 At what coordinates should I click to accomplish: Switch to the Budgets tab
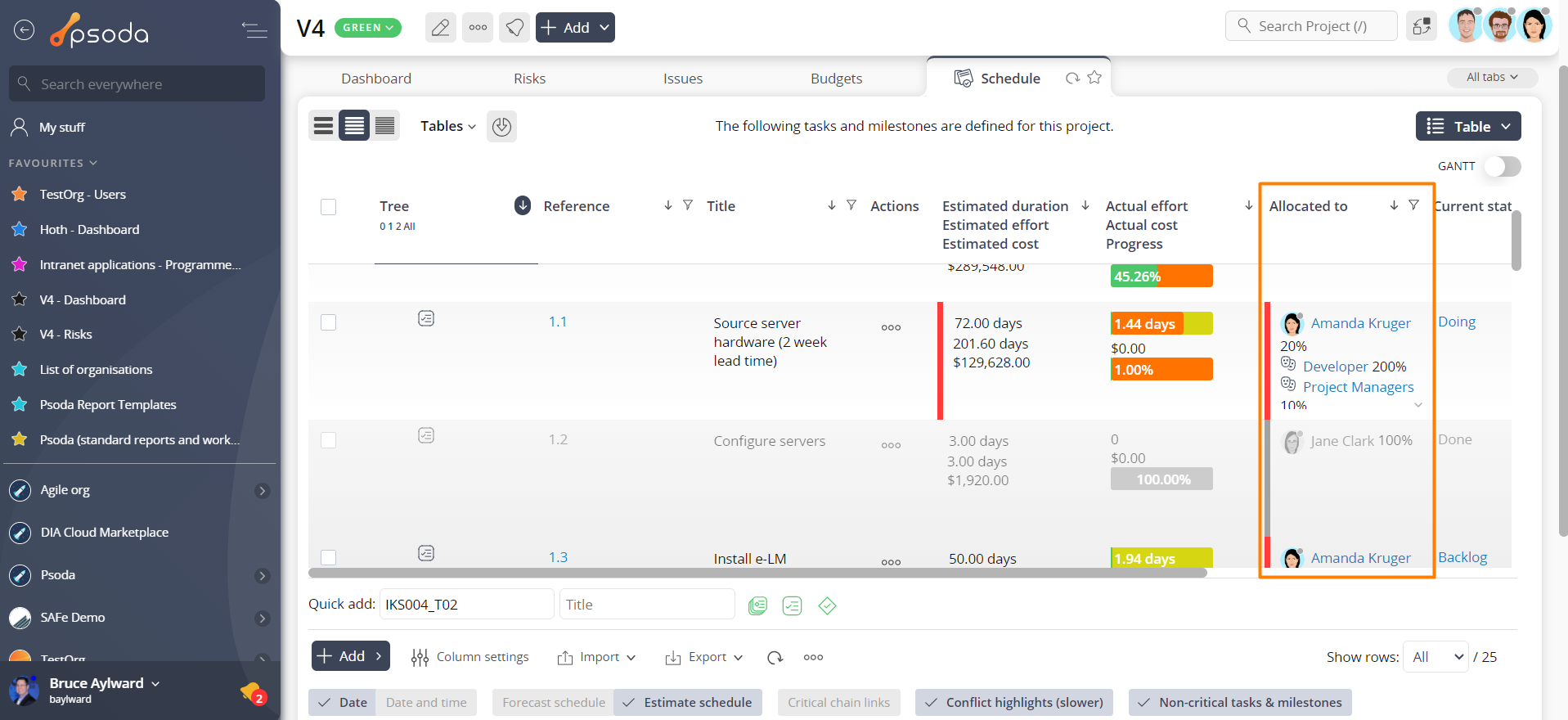pyautogui.click(x=836, y=79)
